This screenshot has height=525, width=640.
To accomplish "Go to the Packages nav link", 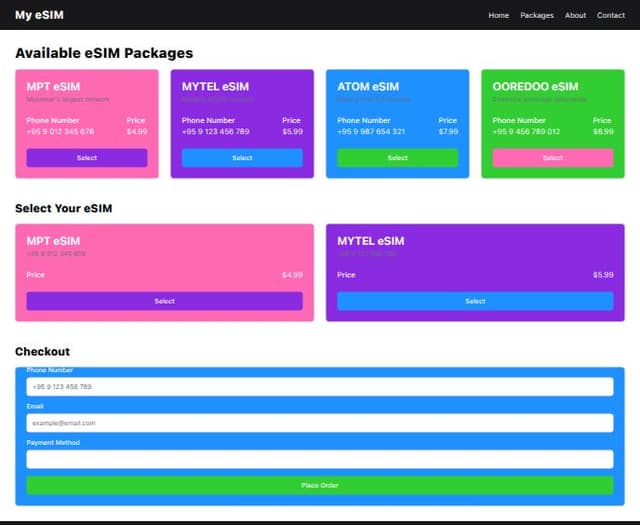I will click(537, 15).
